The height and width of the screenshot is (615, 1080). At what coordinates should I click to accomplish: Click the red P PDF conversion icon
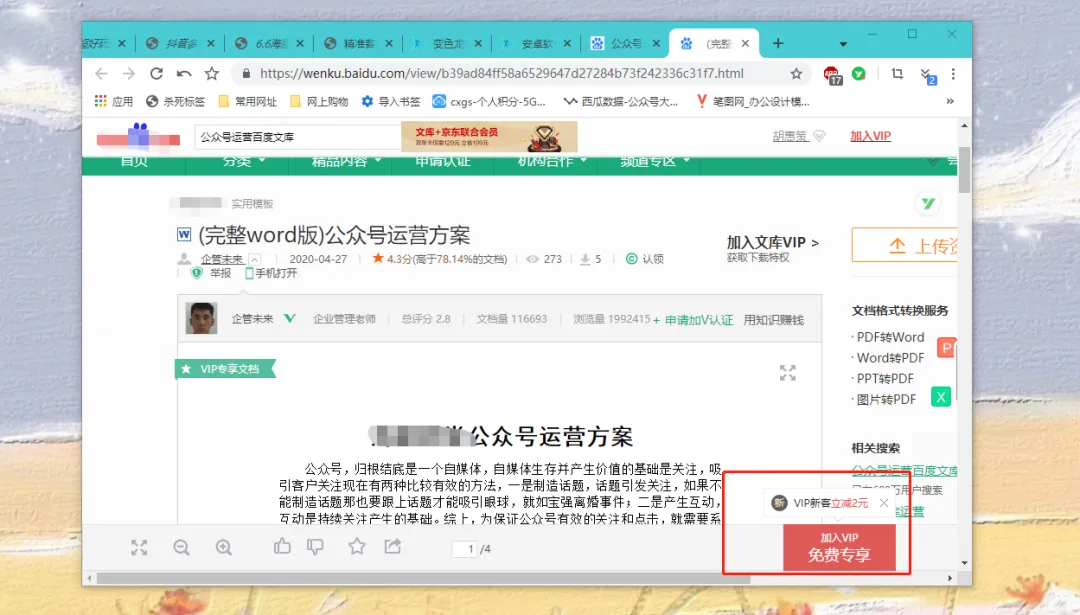pyautogui.click(x=946, y=348)
